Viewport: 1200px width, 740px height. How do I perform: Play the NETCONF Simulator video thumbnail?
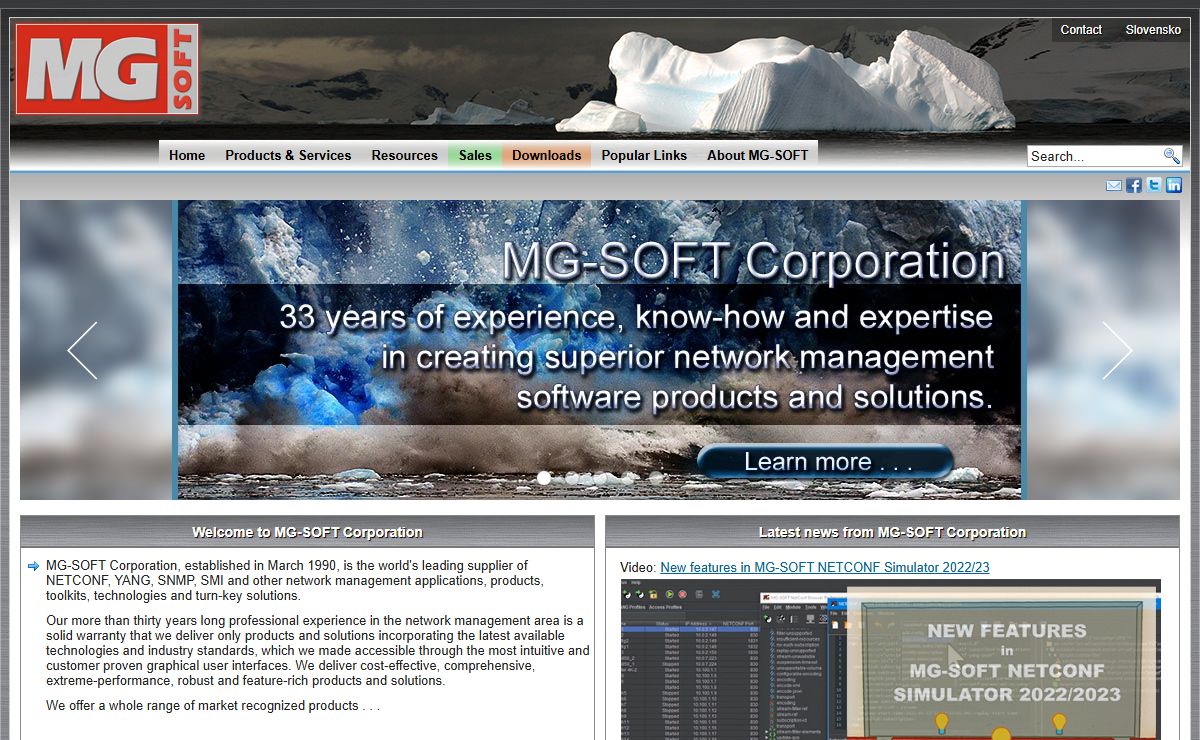pos(890,659)
